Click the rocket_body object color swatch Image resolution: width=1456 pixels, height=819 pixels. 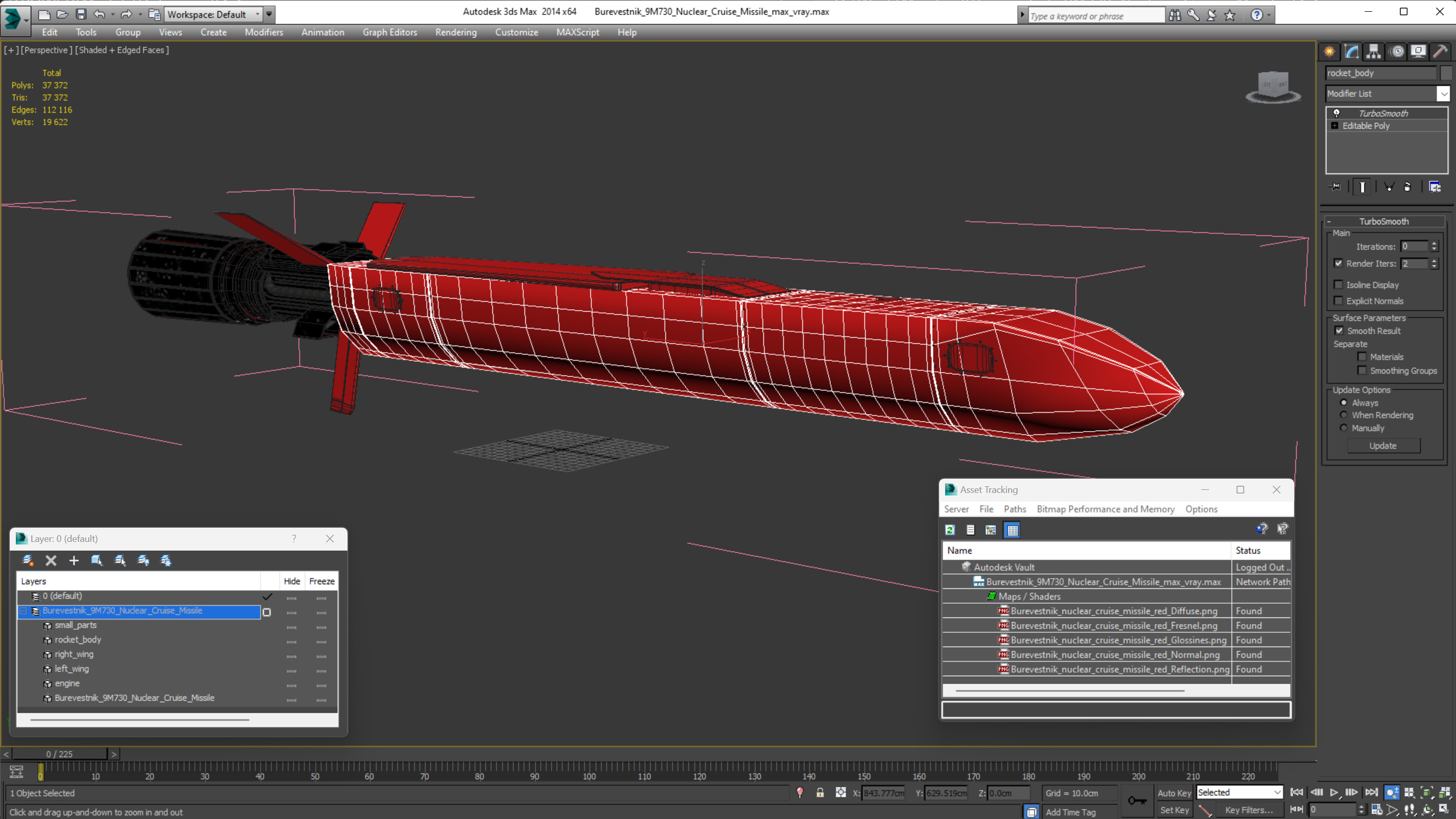pos(1445,73)
